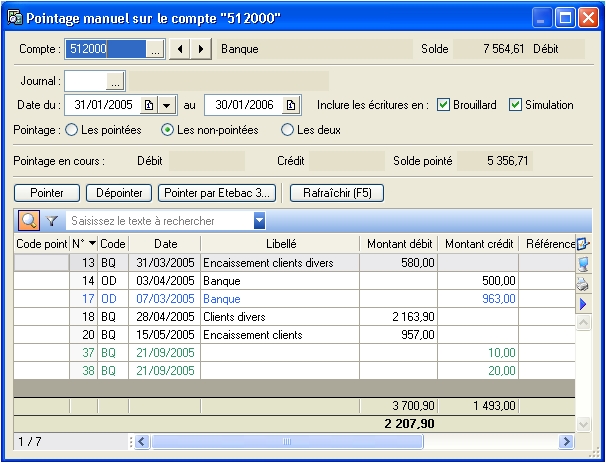Open the search text history dropdown
The image size is (606, 463).
pos(259,221)
